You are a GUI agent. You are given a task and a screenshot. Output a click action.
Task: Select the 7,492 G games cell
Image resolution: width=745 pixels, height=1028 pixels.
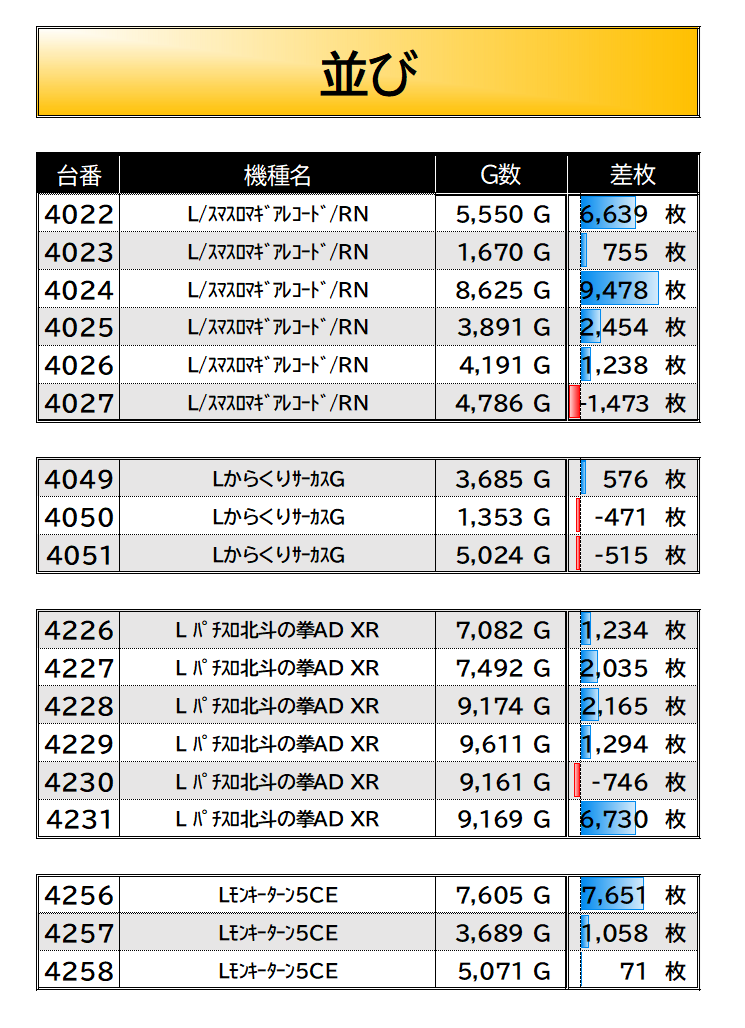(x=501, y=668)
